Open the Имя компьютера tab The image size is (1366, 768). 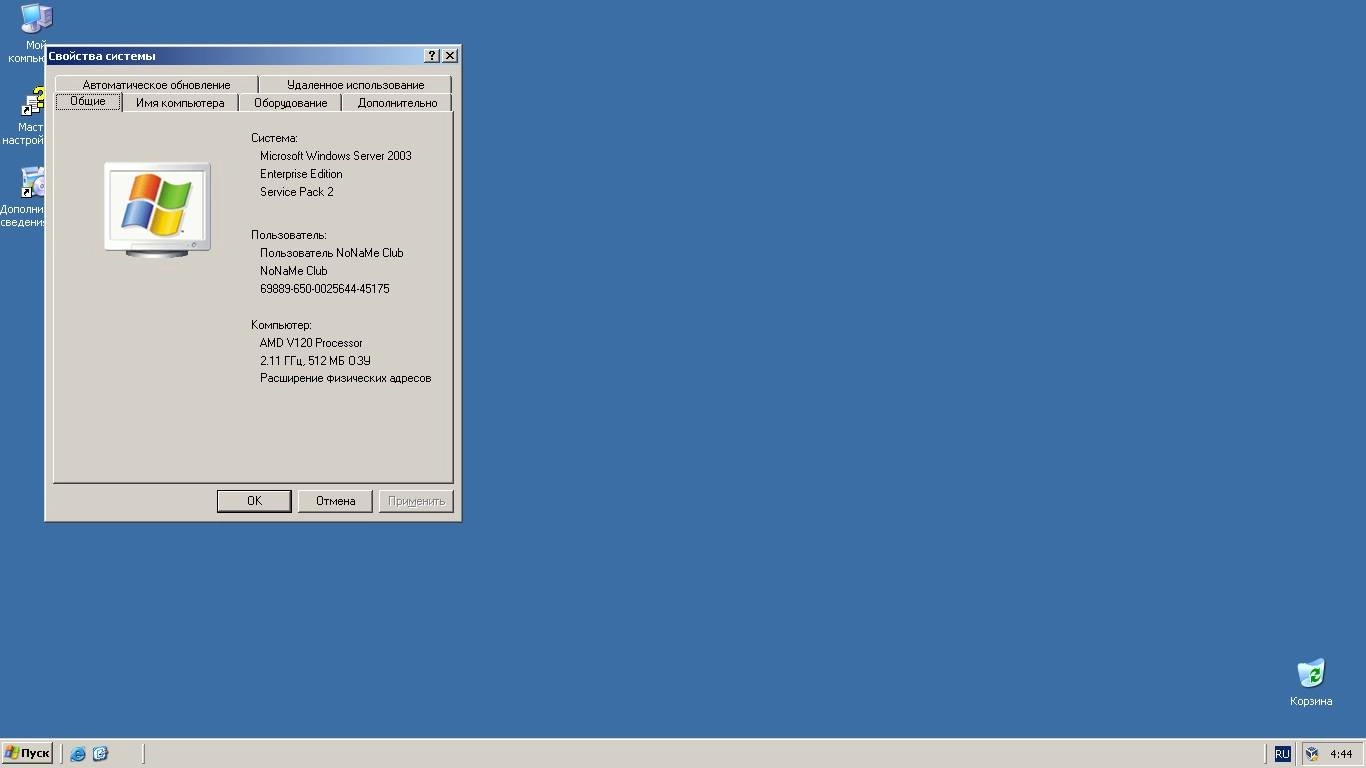pyautogui.click(x=180, y=103)
